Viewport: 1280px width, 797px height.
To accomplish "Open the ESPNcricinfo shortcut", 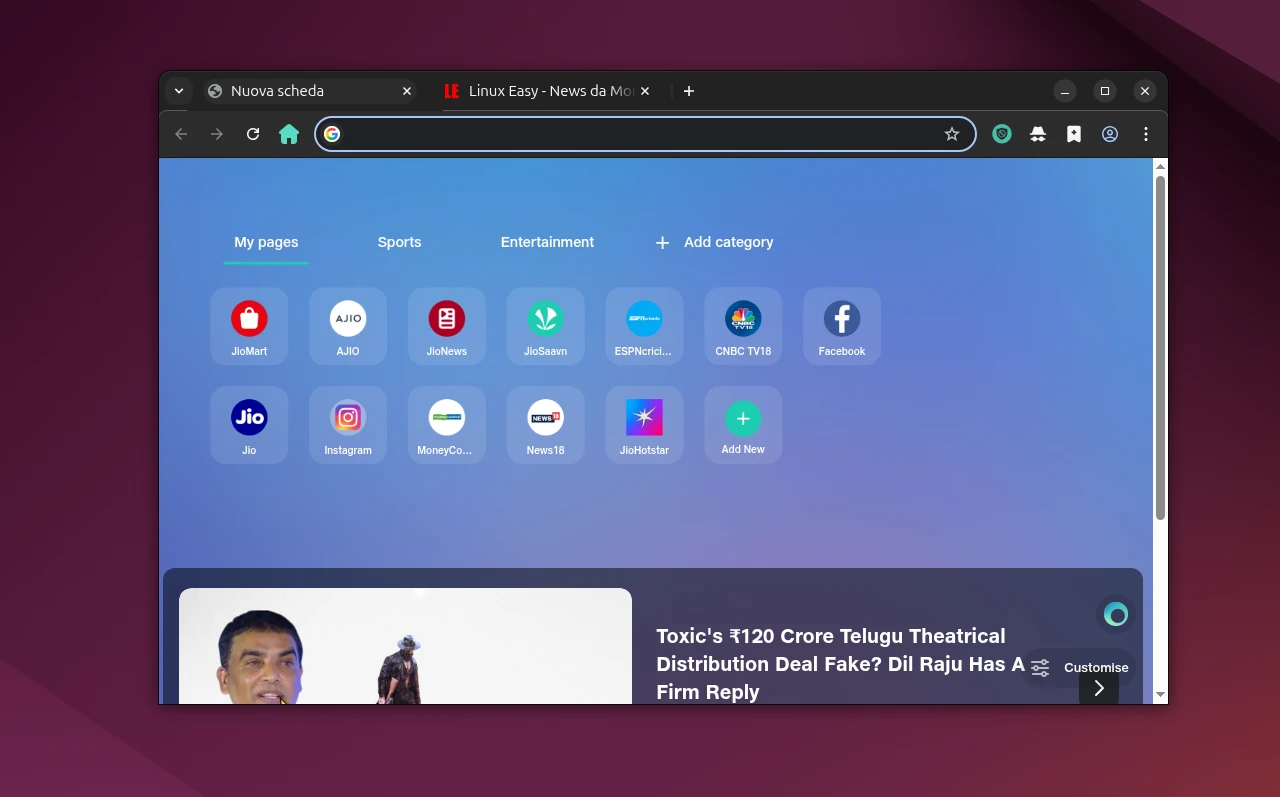I will pos(644,326).
